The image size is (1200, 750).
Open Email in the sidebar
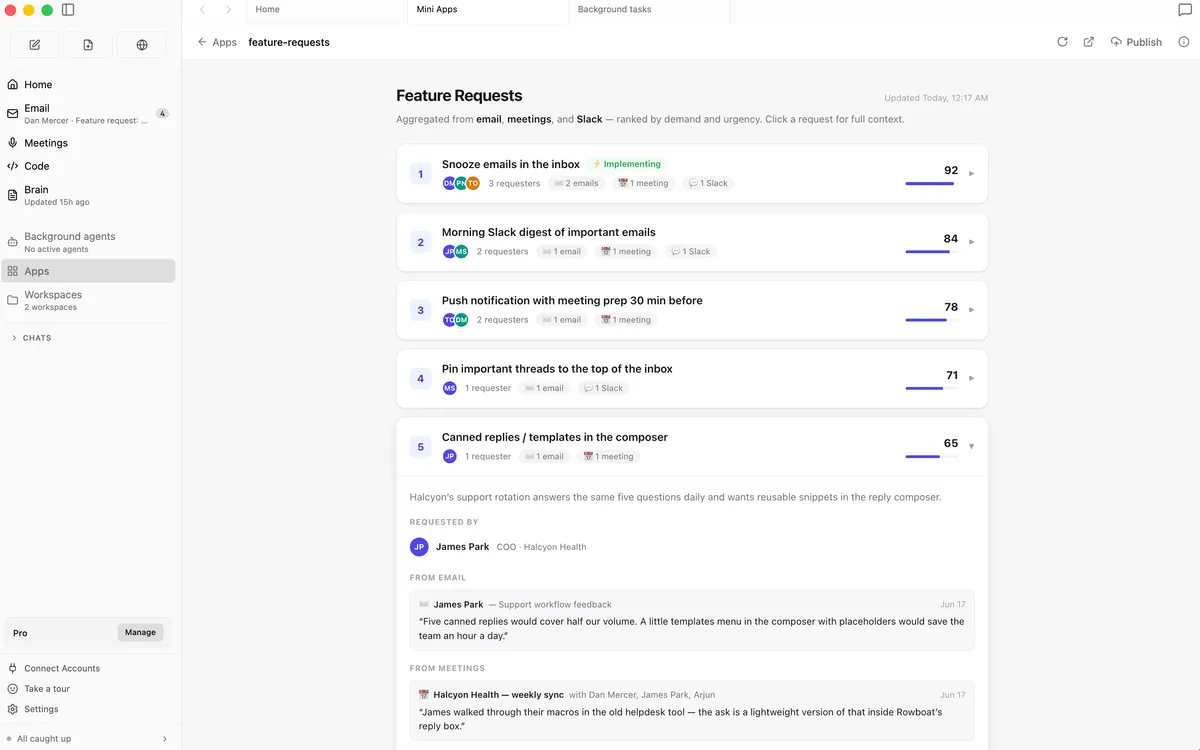point(90,114)
